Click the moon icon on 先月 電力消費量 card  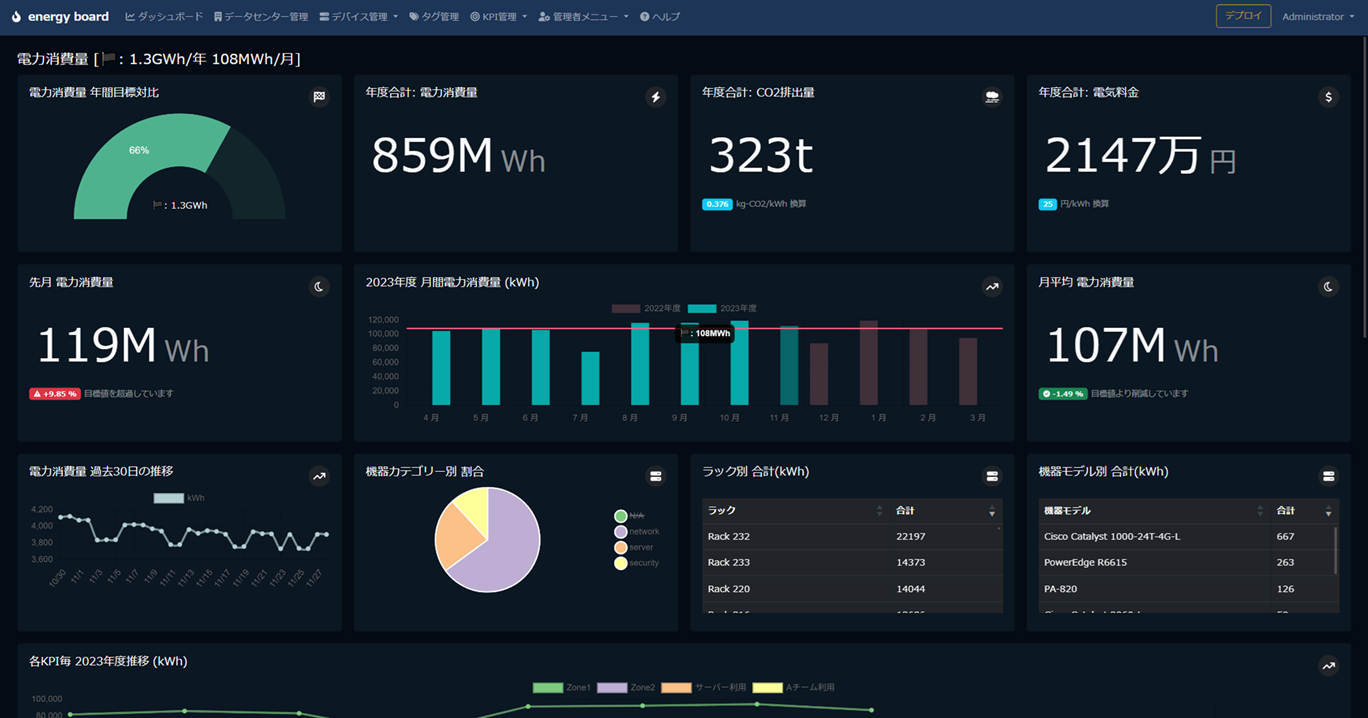point(319,287)
